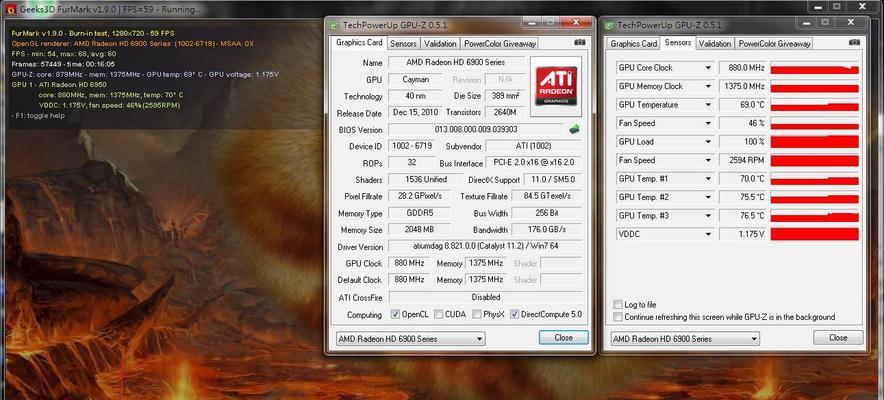Open the GPU Load sensor dropdown
This screenshot has width=884, height=400.
709,142
